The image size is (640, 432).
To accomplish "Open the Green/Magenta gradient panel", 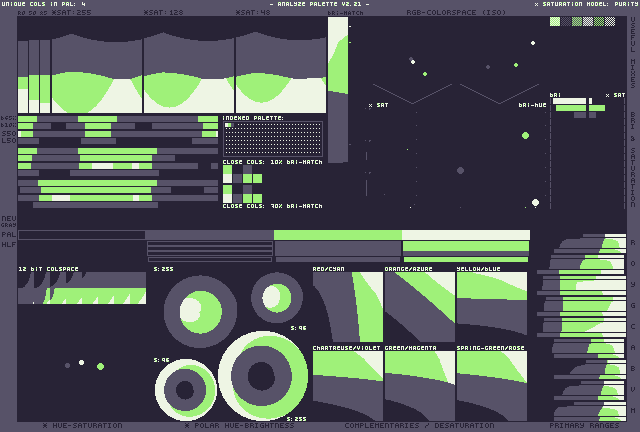I will 420,386.
